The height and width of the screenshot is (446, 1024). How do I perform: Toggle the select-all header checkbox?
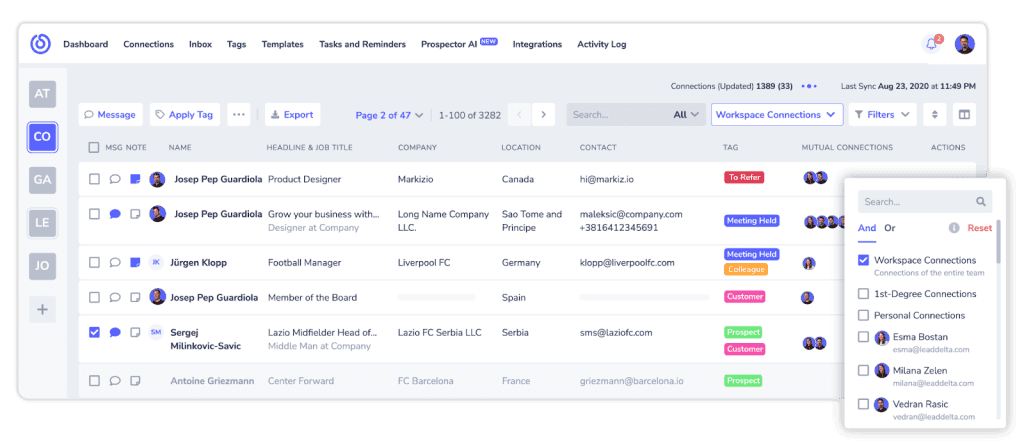pyautogui.click(x=94, y=148)
